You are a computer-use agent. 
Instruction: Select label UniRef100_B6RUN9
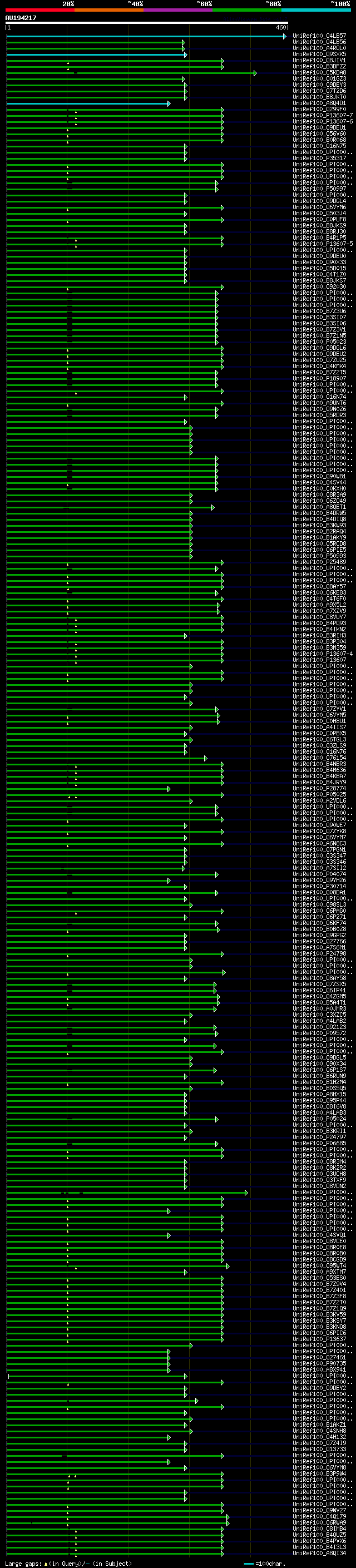coord(319,1076)
